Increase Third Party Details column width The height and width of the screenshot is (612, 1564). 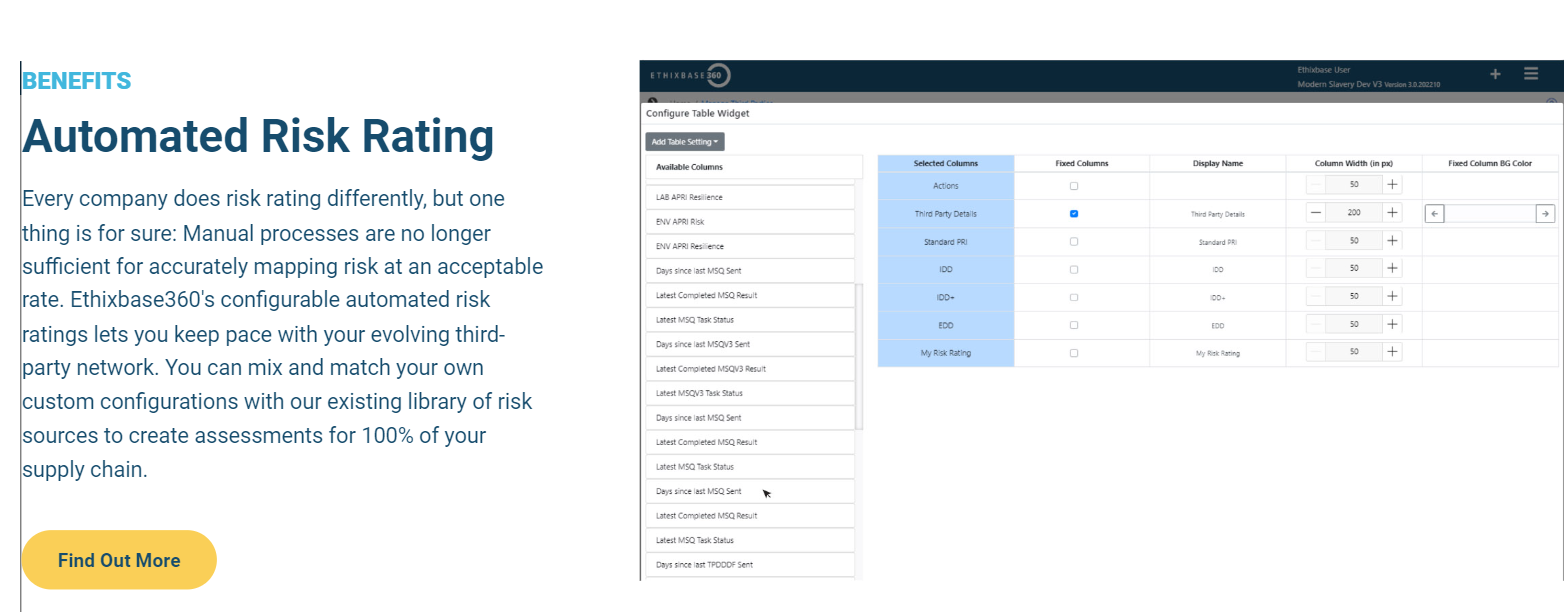pos(1392,213)
